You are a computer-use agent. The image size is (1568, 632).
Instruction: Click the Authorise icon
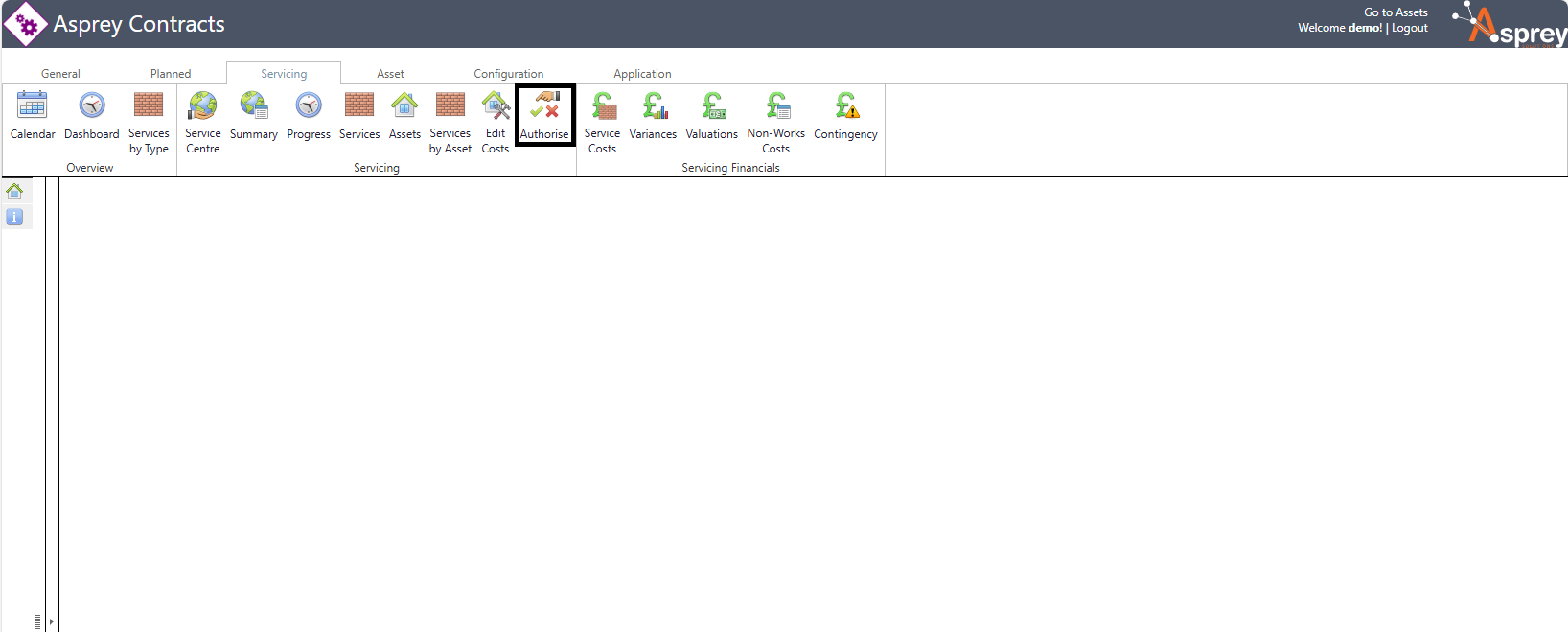(x=545, y=105)
